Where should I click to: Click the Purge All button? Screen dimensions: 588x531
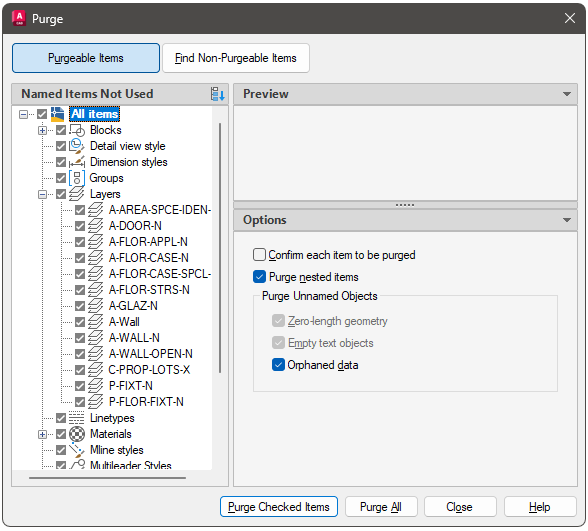[381, 507]
